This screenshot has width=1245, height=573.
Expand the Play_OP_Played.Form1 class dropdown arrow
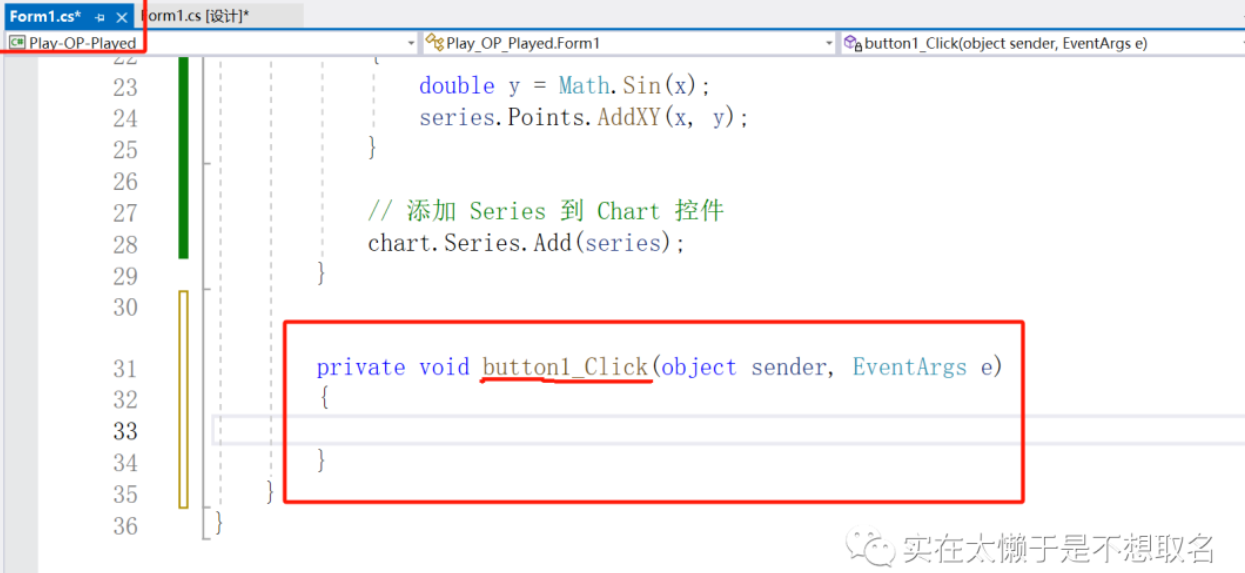tap(828, 43)
